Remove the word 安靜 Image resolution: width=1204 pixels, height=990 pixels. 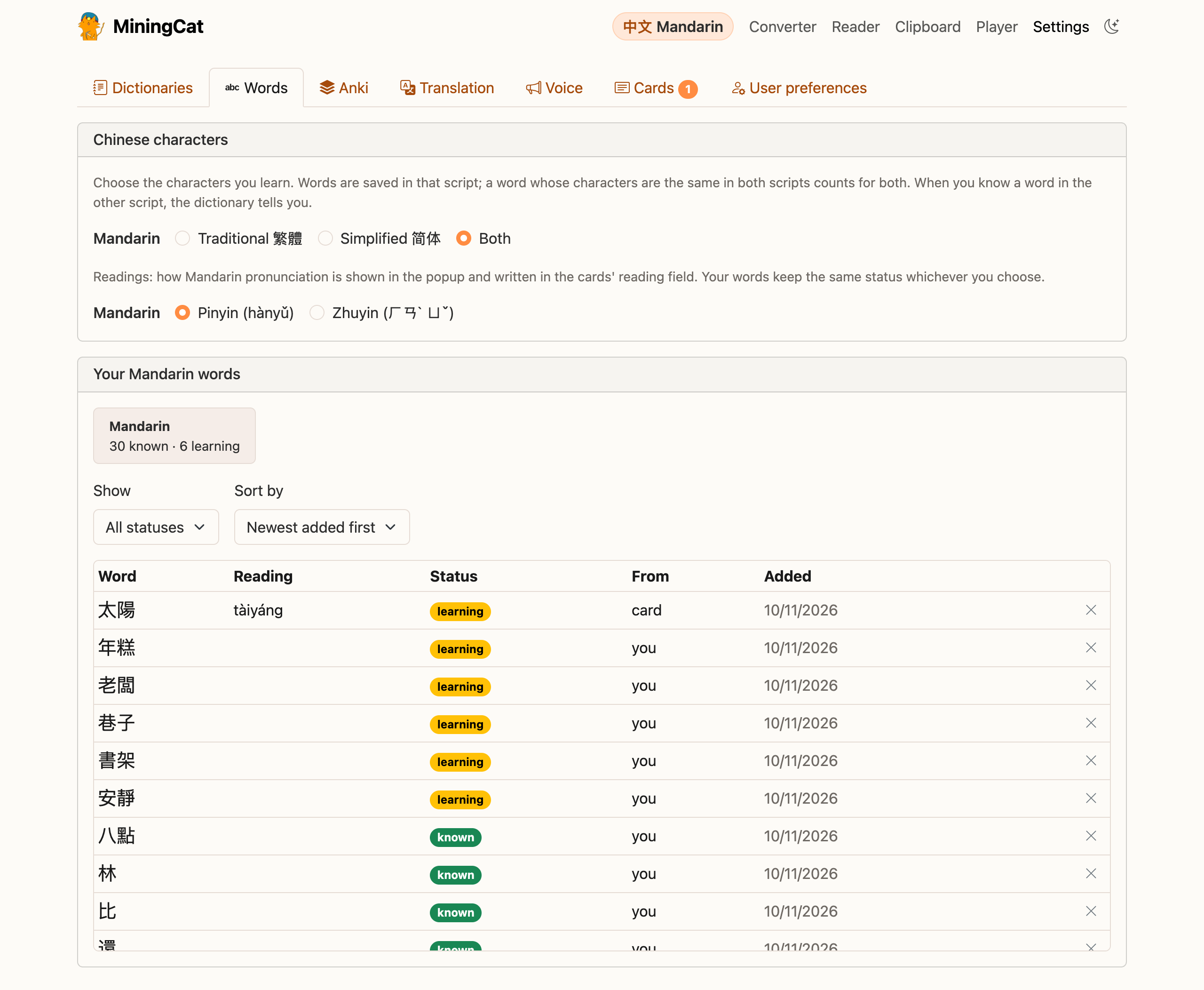click(x=1091, y=798)
